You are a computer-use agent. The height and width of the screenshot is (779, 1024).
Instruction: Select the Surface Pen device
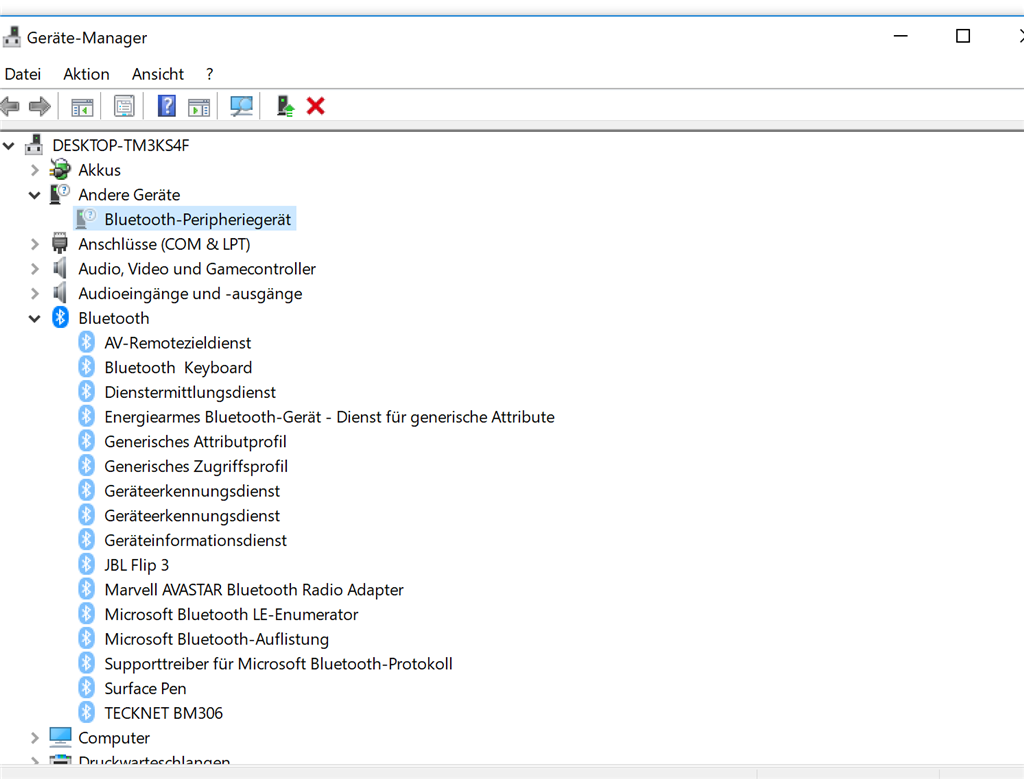(146, 688)
